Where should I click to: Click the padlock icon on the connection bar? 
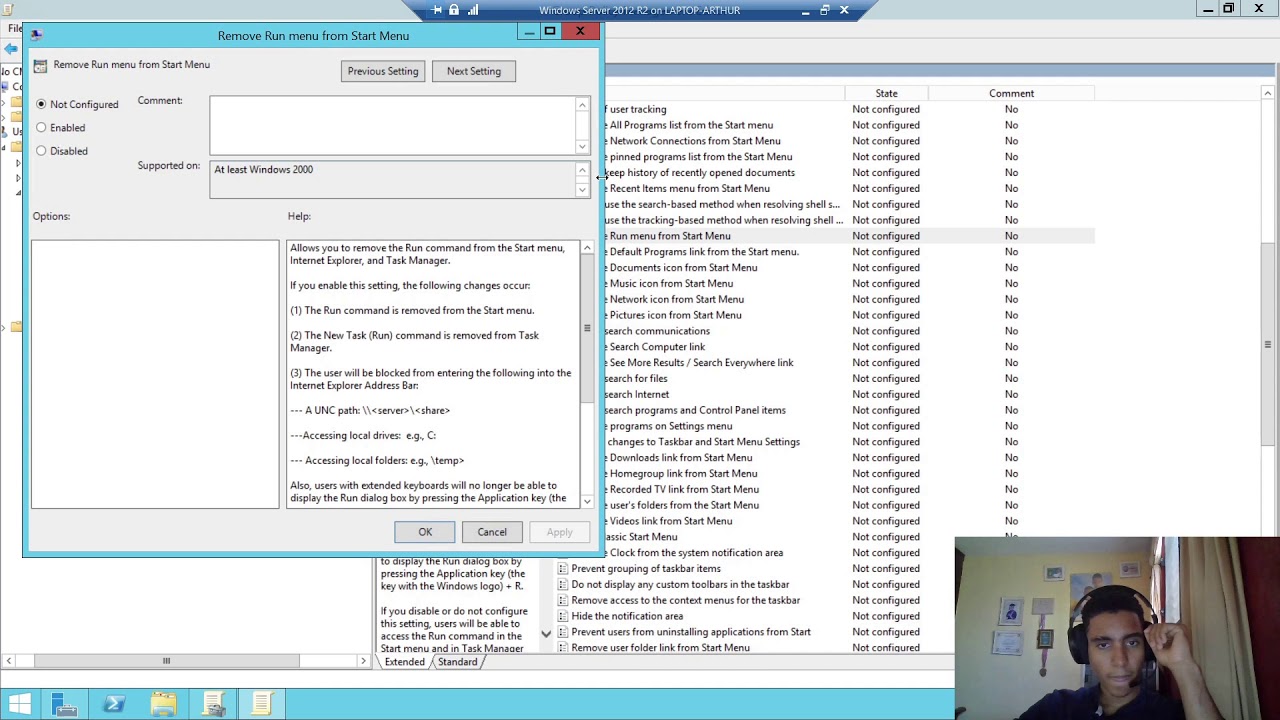point(454,10)
